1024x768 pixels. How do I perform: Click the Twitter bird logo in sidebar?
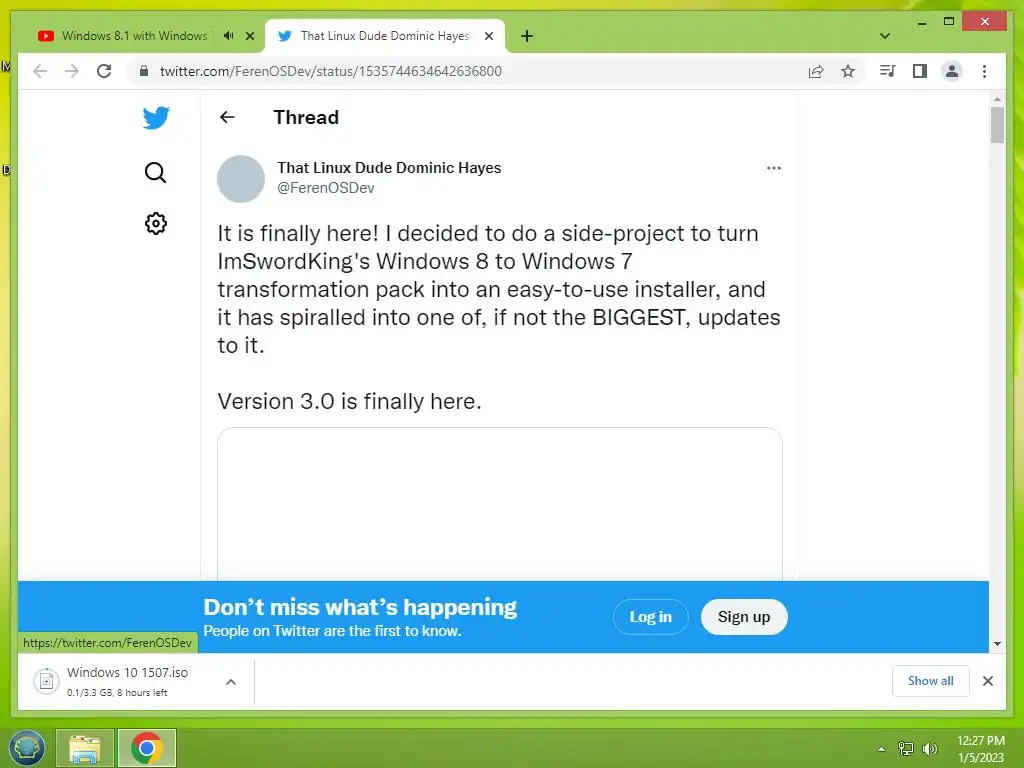coord(156,118)
